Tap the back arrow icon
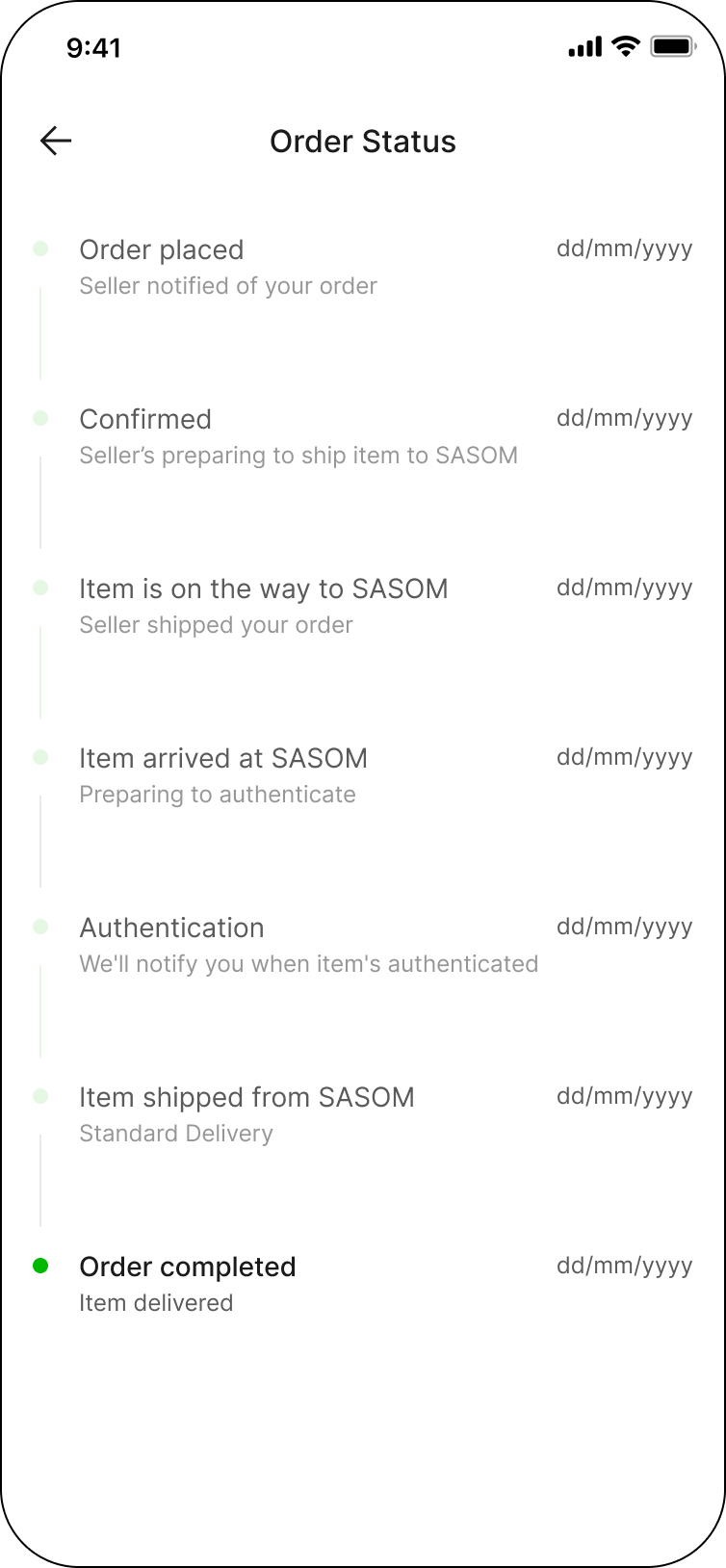The height and width of the screenshot is (1568, 726). 56,142
